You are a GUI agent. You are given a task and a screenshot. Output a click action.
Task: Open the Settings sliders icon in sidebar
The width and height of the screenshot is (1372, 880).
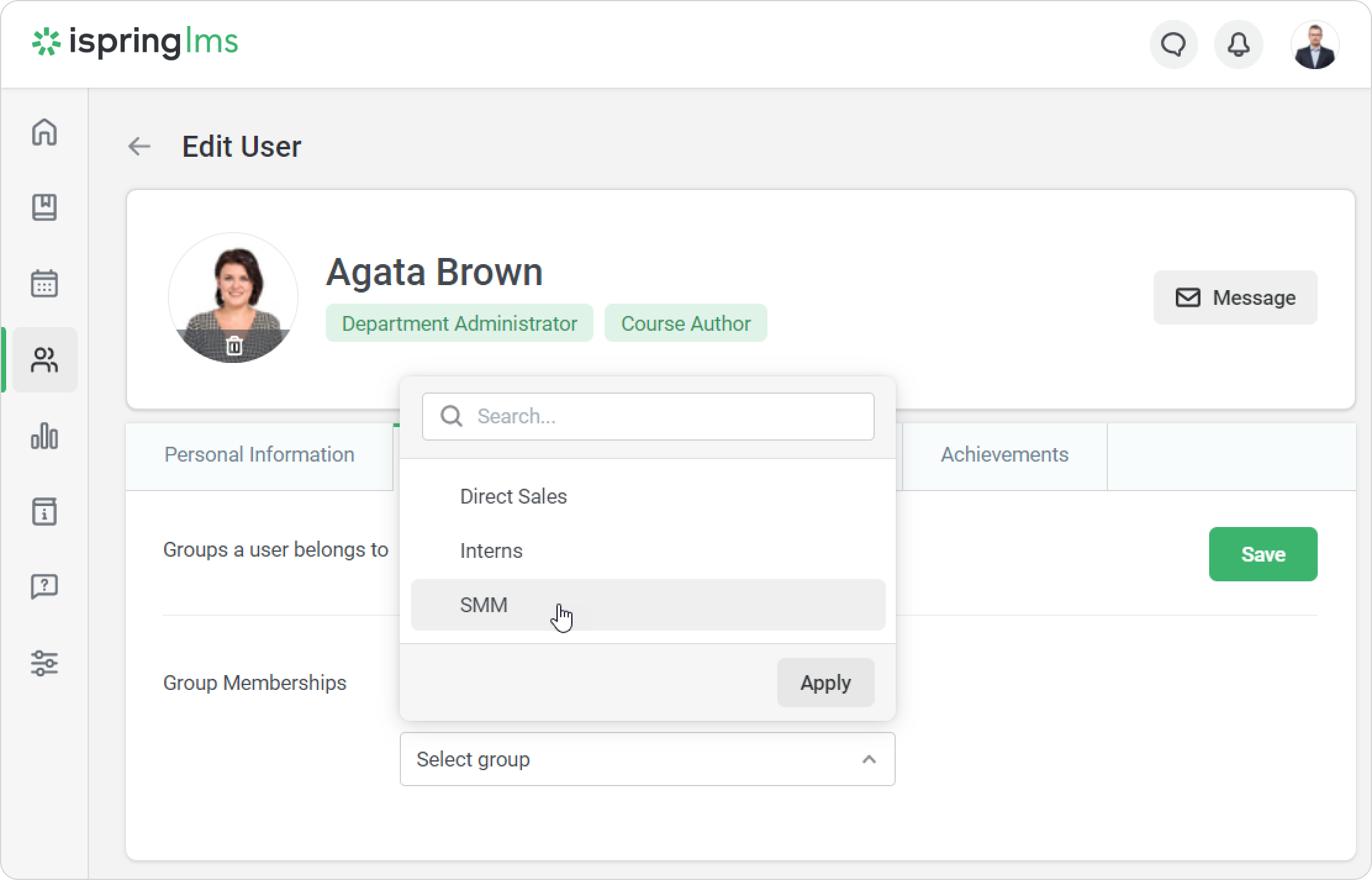point(44,663)
